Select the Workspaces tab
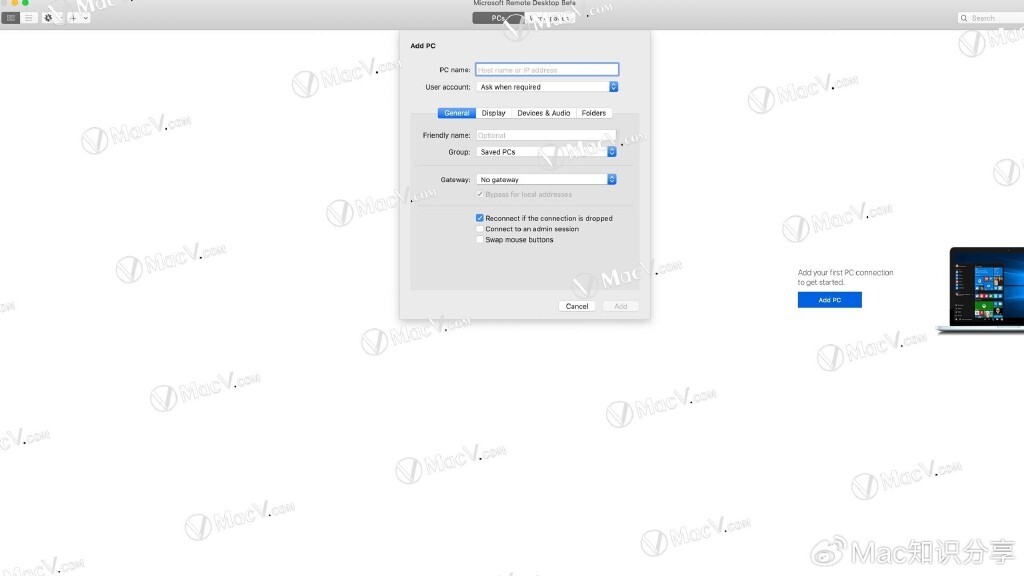This screenshot has width=1024, height=576. tap(549, 18)
